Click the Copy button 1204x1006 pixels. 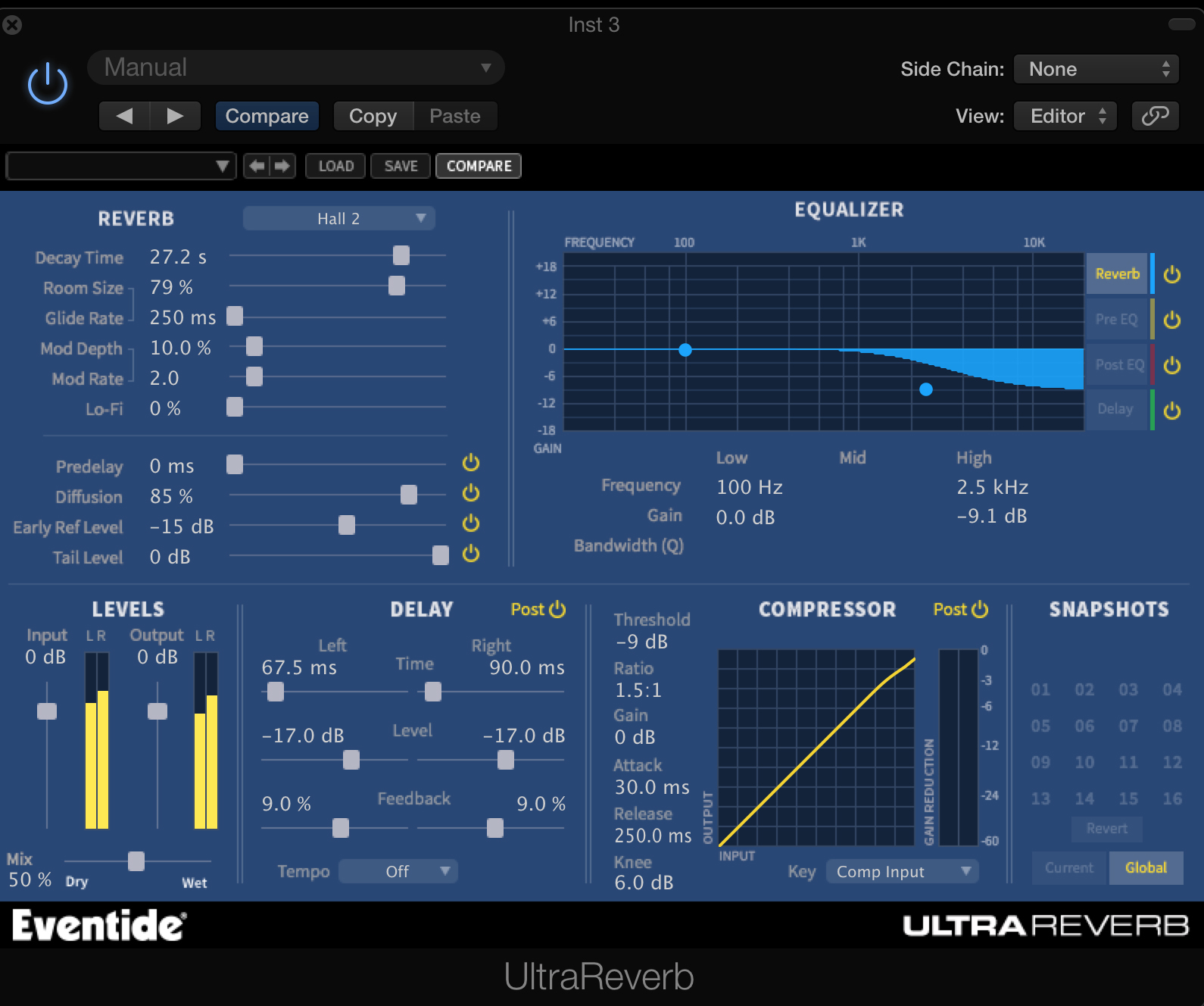[x=373, y=116]
